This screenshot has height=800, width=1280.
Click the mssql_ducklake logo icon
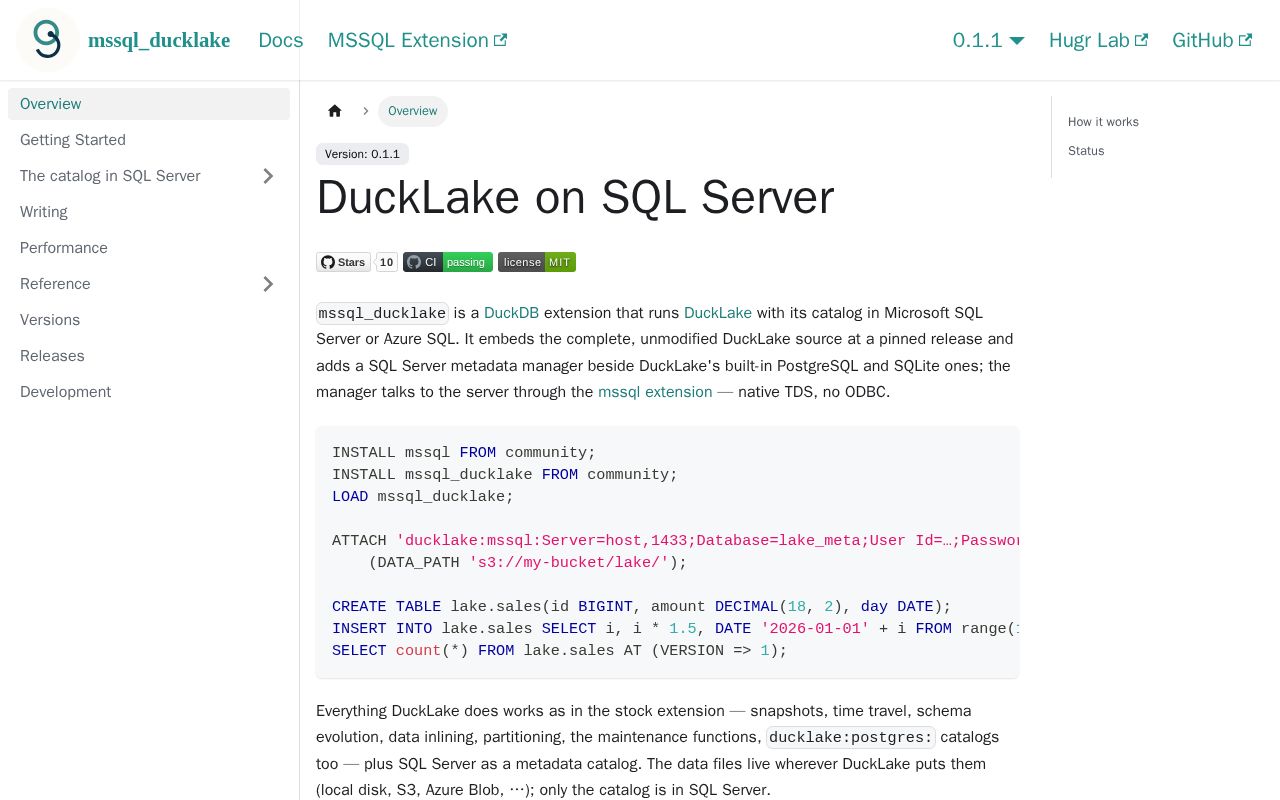47,40
